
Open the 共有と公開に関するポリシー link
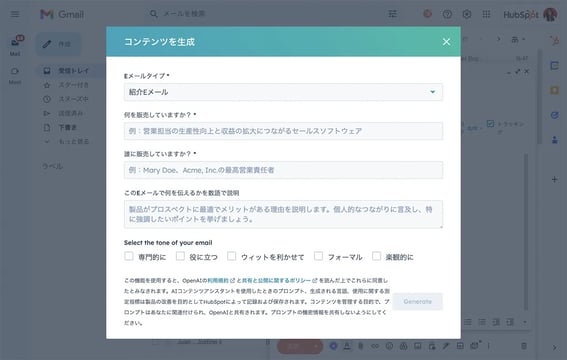(x=276, y=280)
